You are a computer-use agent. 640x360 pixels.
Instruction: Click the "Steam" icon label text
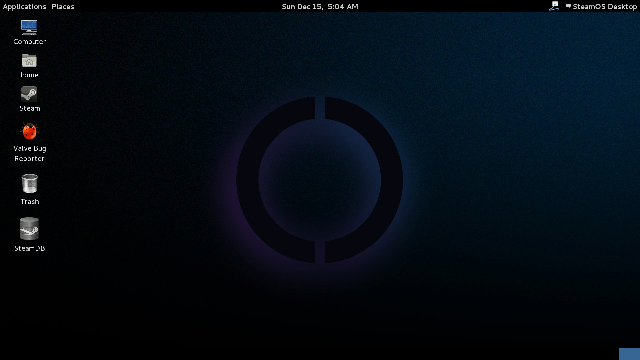click(30, 109)
